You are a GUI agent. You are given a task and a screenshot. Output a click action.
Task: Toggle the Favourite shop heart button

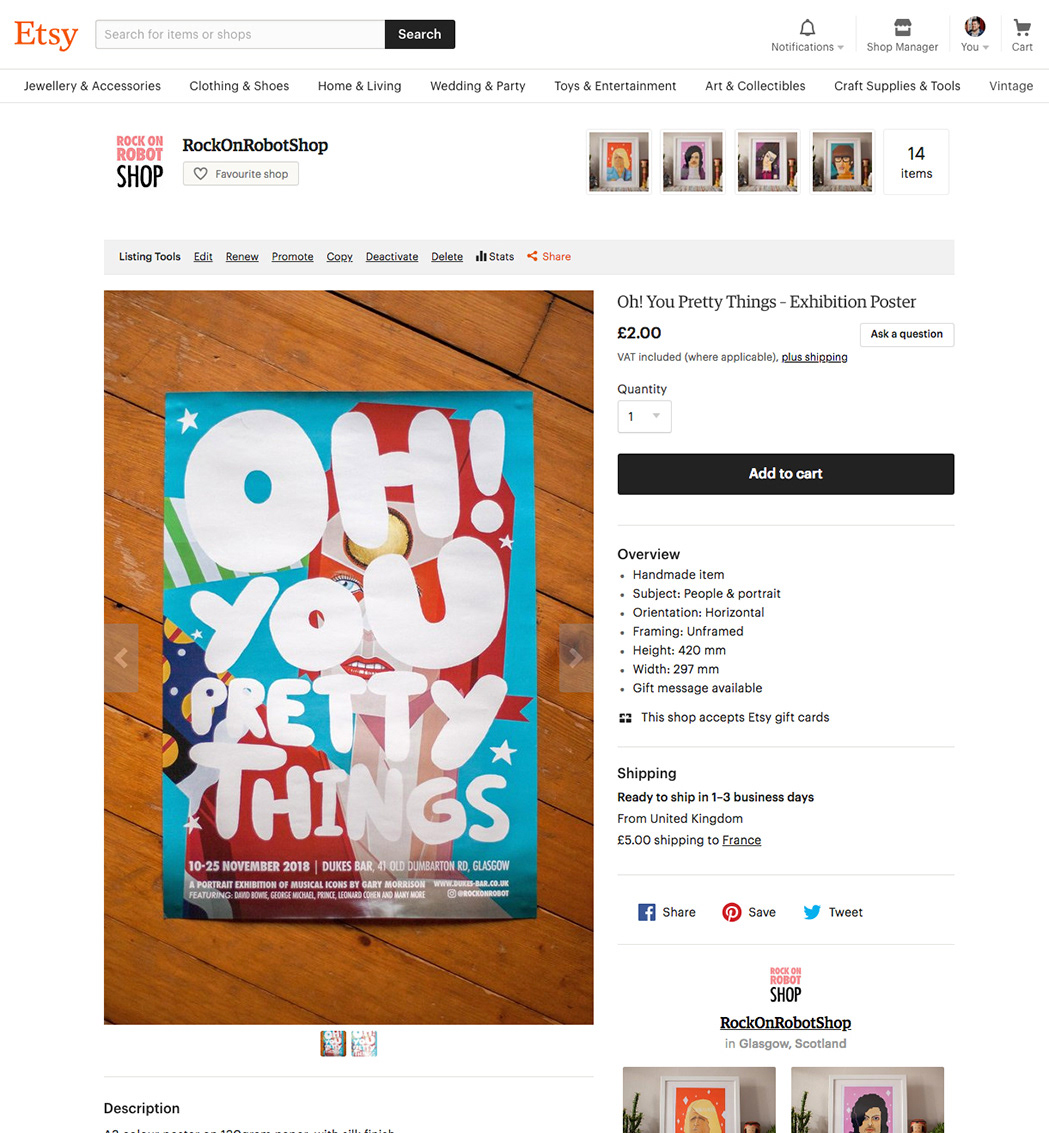click(241, 174)
